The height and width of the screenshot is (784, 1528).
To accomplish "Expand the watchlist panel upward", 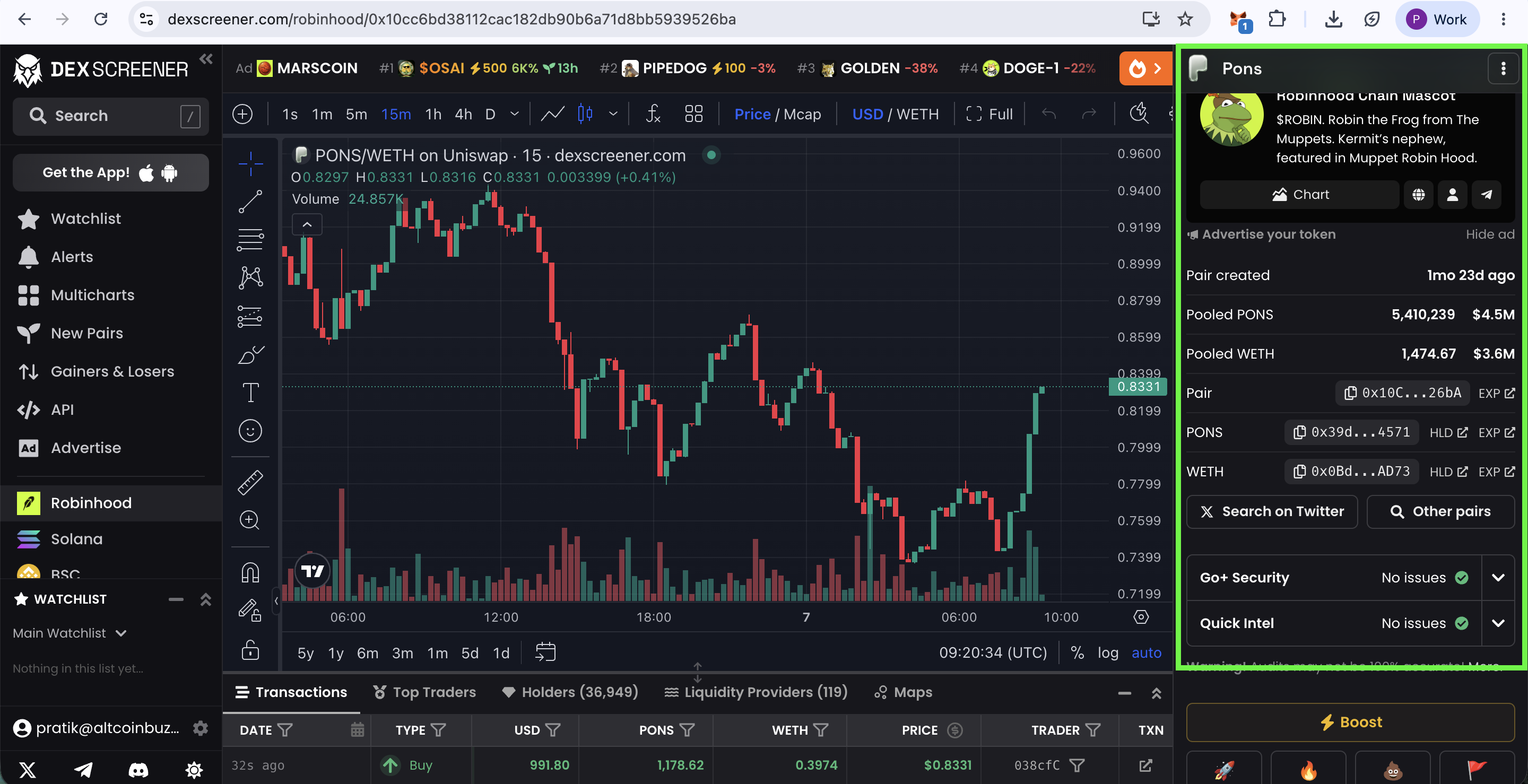I will point(206,599).
